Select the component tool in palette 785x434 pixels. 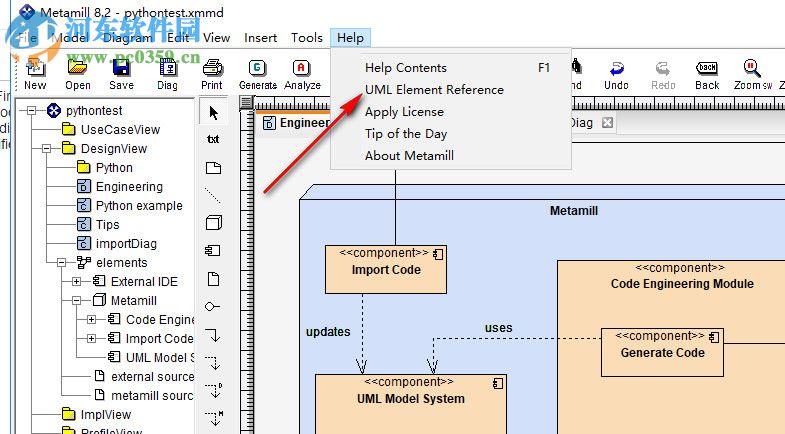(x=213, y=250)
